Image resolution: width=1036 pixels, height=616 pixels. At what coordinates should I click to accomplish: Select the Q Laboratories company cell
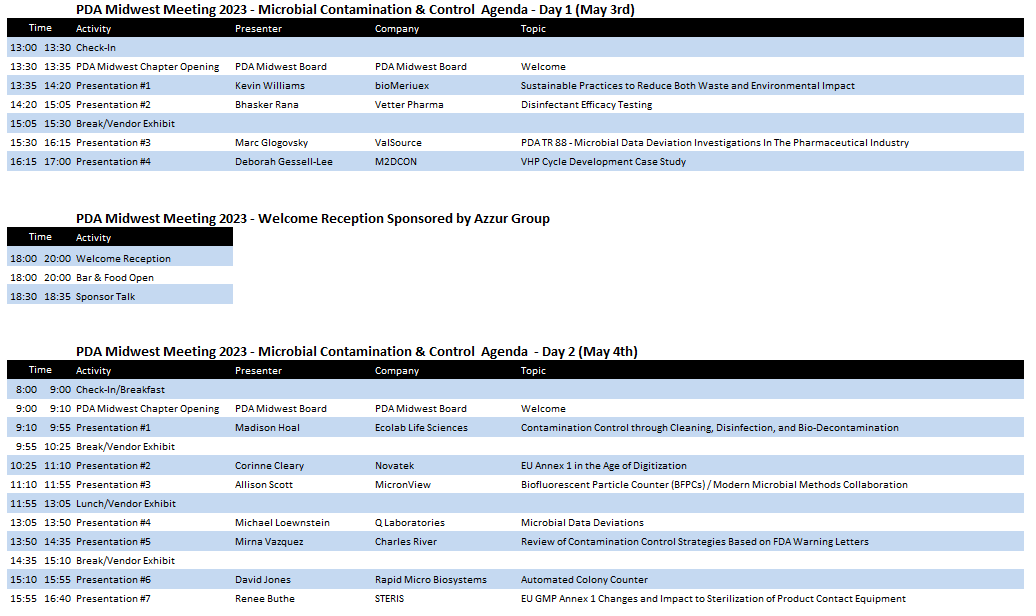[410, 523]
